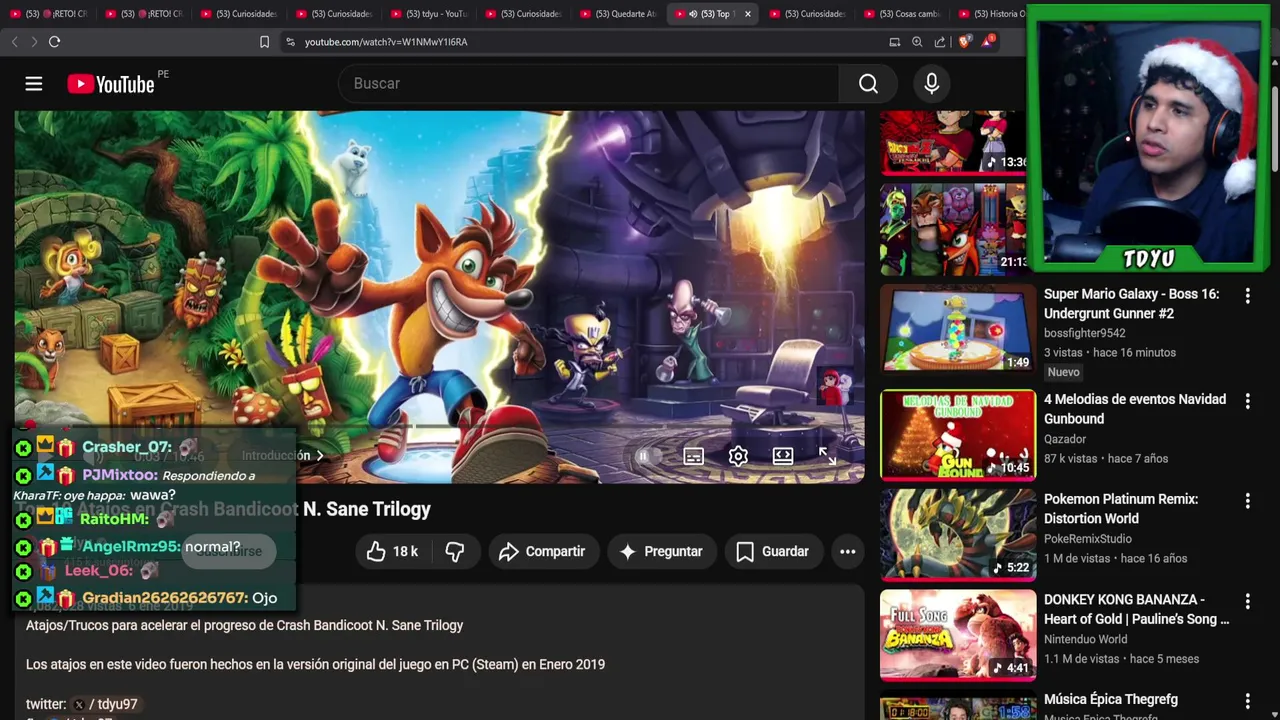Click the page vertical scrollbar

1274,130
